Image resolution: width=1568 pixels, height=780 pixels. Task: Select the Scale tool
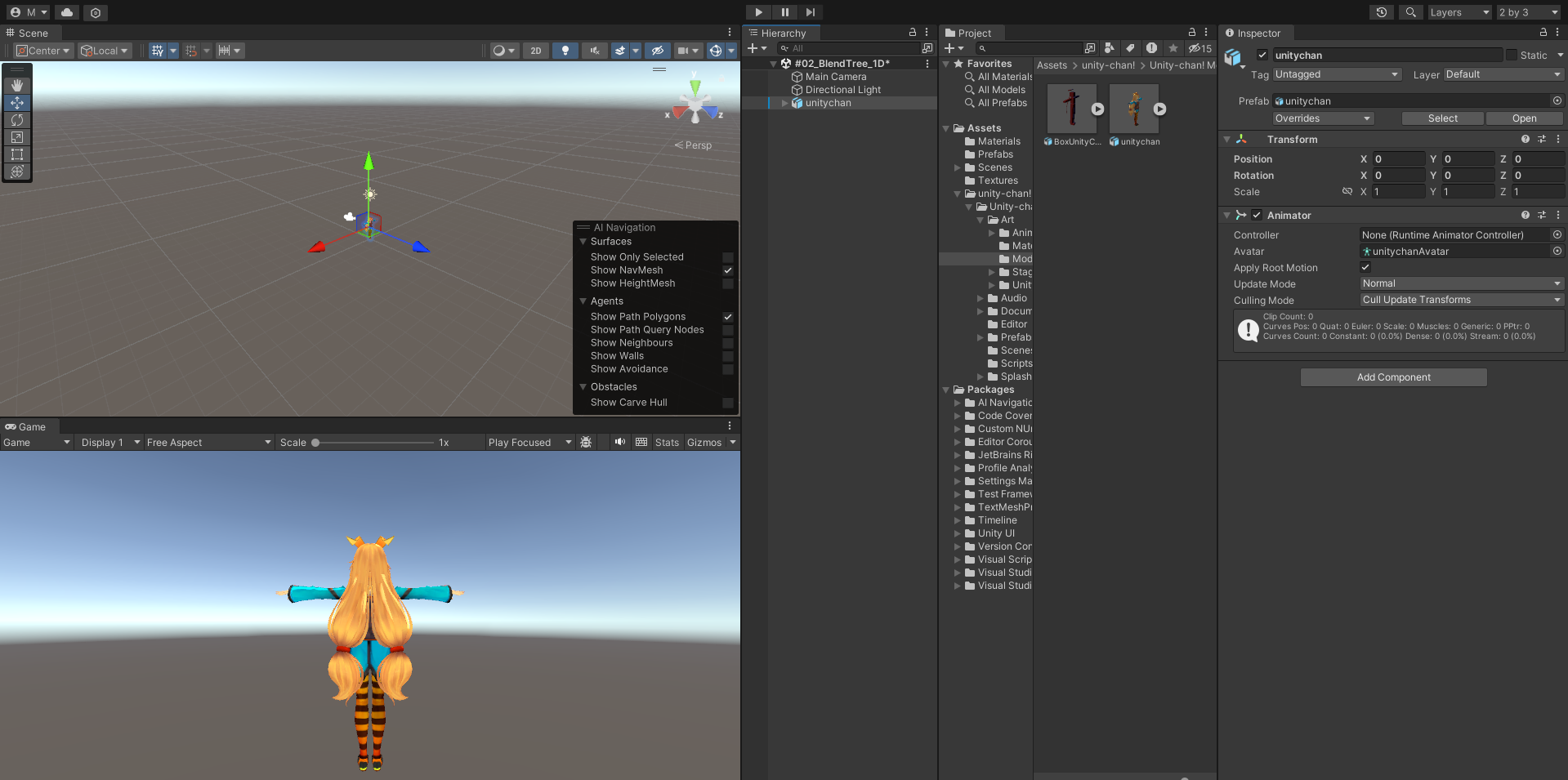[x=16, y=137]
